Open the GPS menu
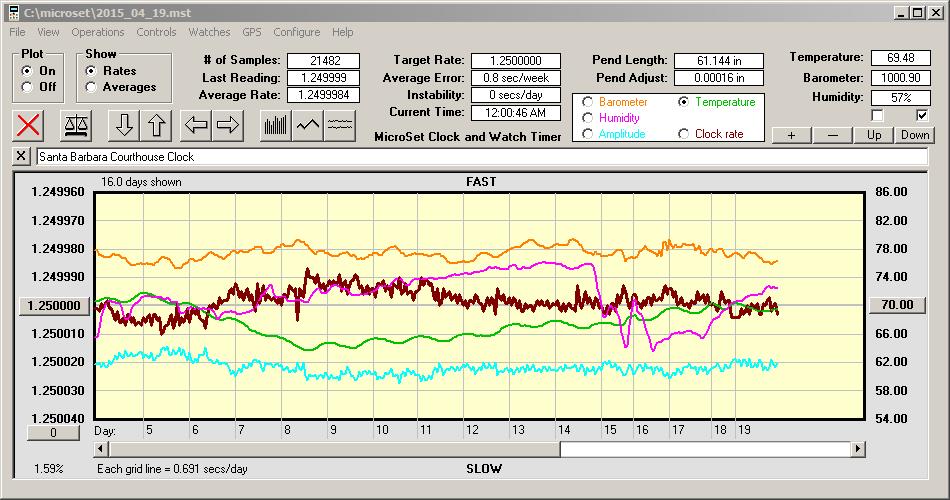950x500 pixels. 251,32
